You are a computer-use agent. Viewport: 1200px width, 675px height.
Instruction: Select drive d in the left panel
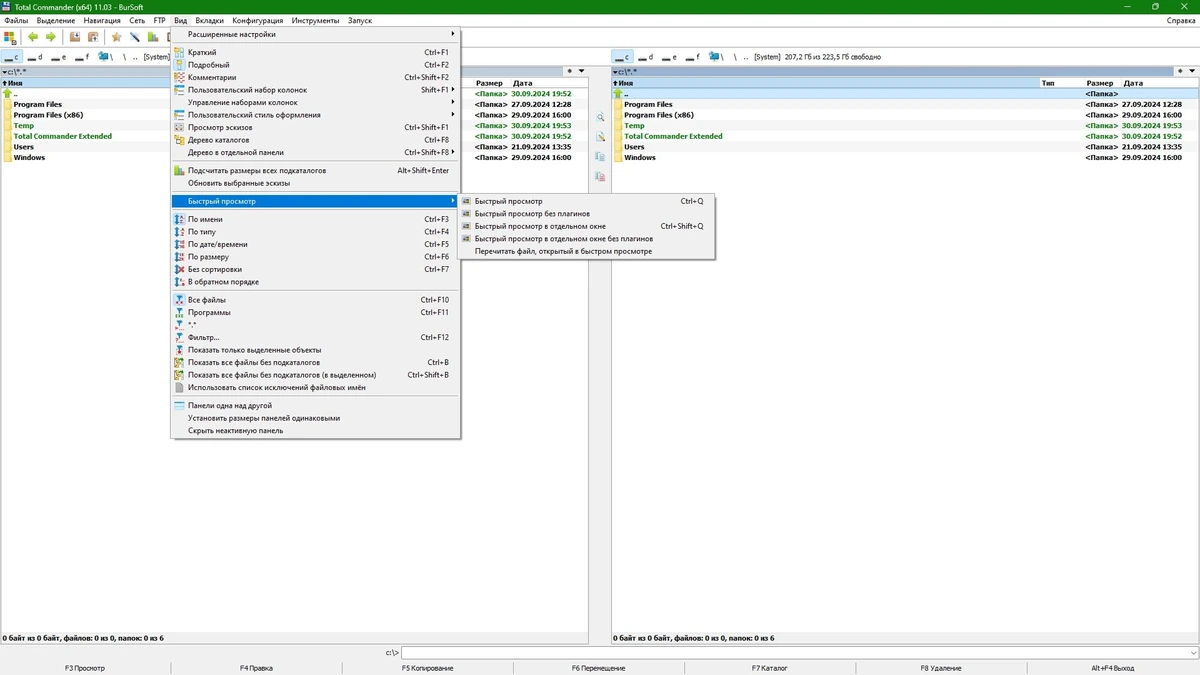[x=35, y=57]
